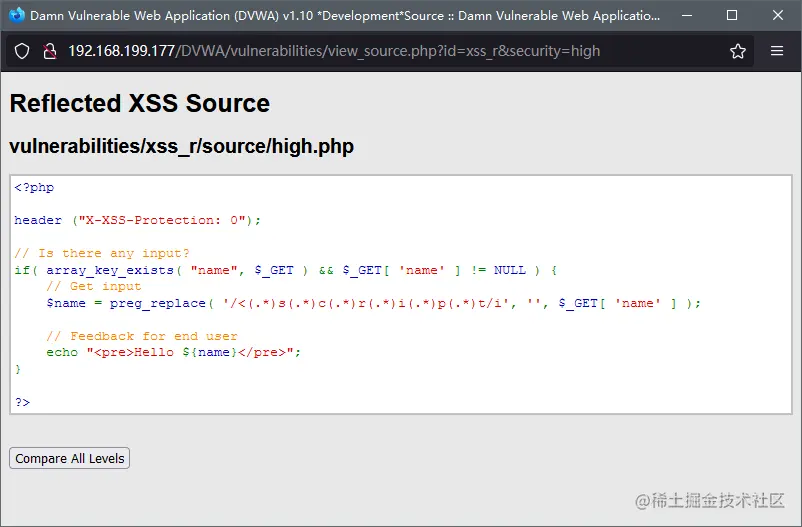The width and height of the screenshot is (802, 527).
Task: Click the opening <?php tag line
Action: (34, 187)
